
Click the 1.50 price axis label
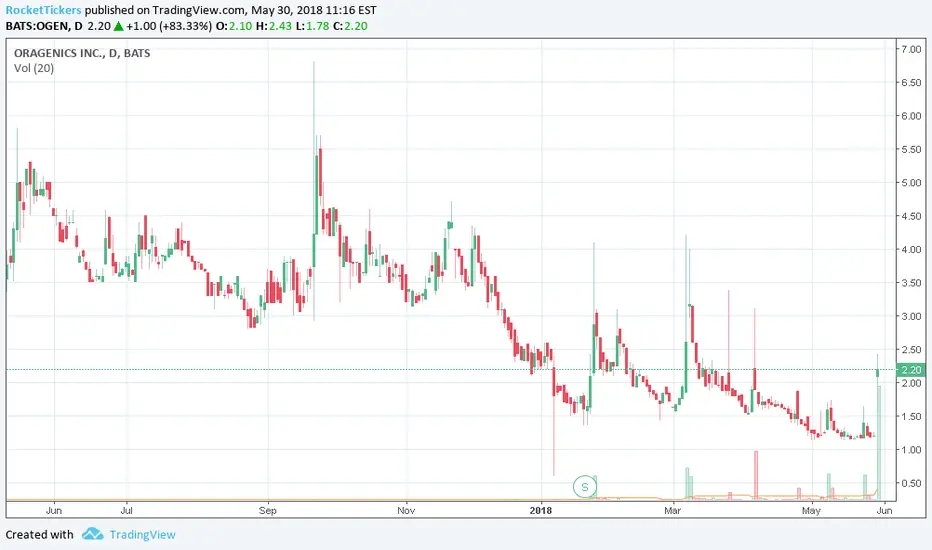pos(911,417)
